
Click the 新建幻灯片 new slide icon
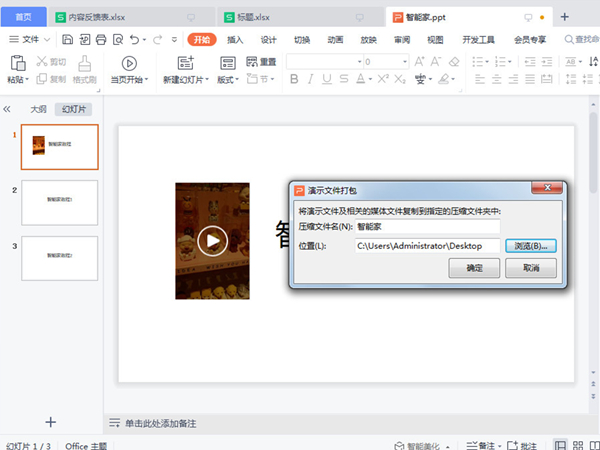click(184, 62)
